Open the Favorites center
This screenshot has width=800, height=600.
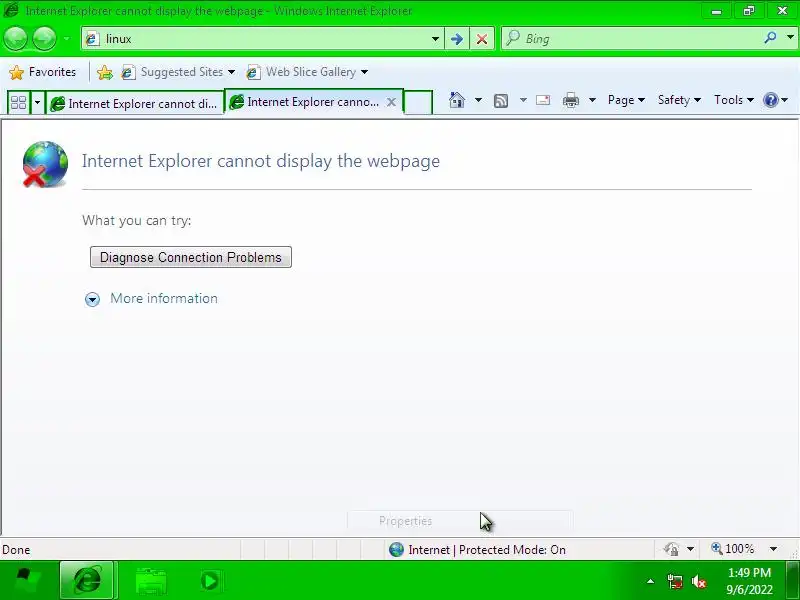(x=43, y=72)
